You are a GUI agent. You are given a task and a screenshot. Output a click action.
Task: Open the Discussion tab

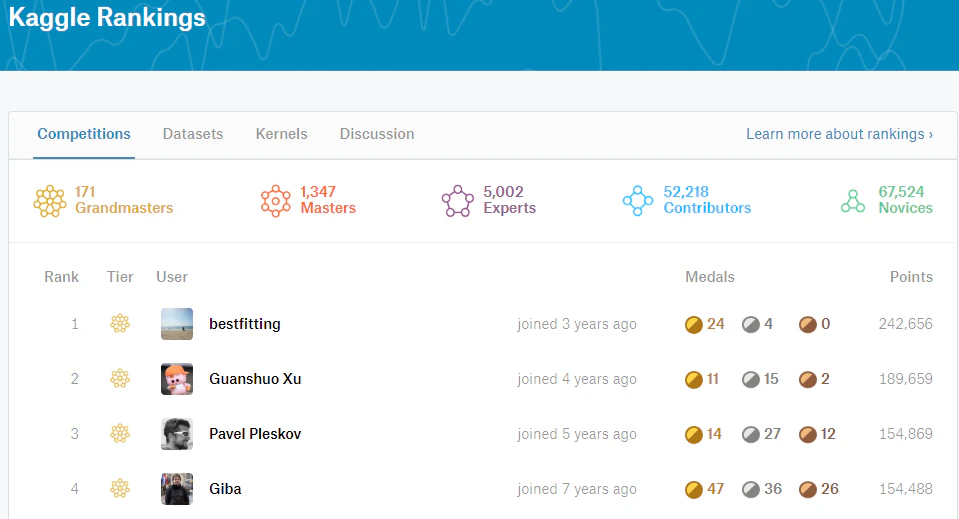[x=377, y=134]
